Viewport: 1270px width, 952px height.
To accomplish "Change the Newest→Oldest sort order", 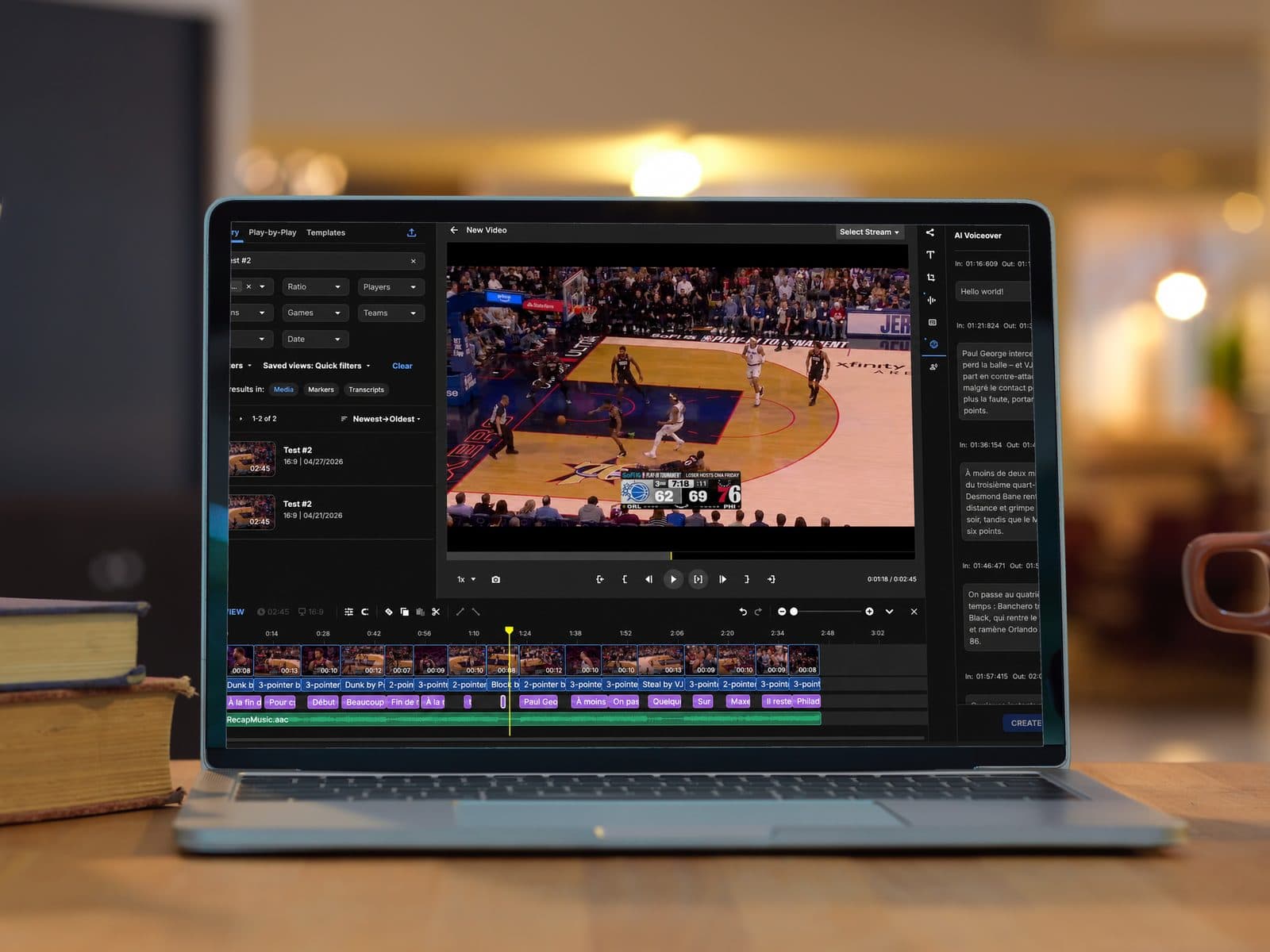I will point(381,419).
